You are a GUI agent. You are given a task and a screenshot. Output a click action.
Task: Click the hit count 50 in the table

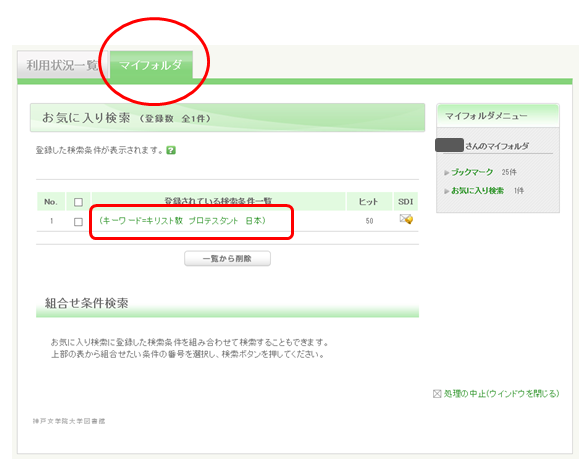369,221
